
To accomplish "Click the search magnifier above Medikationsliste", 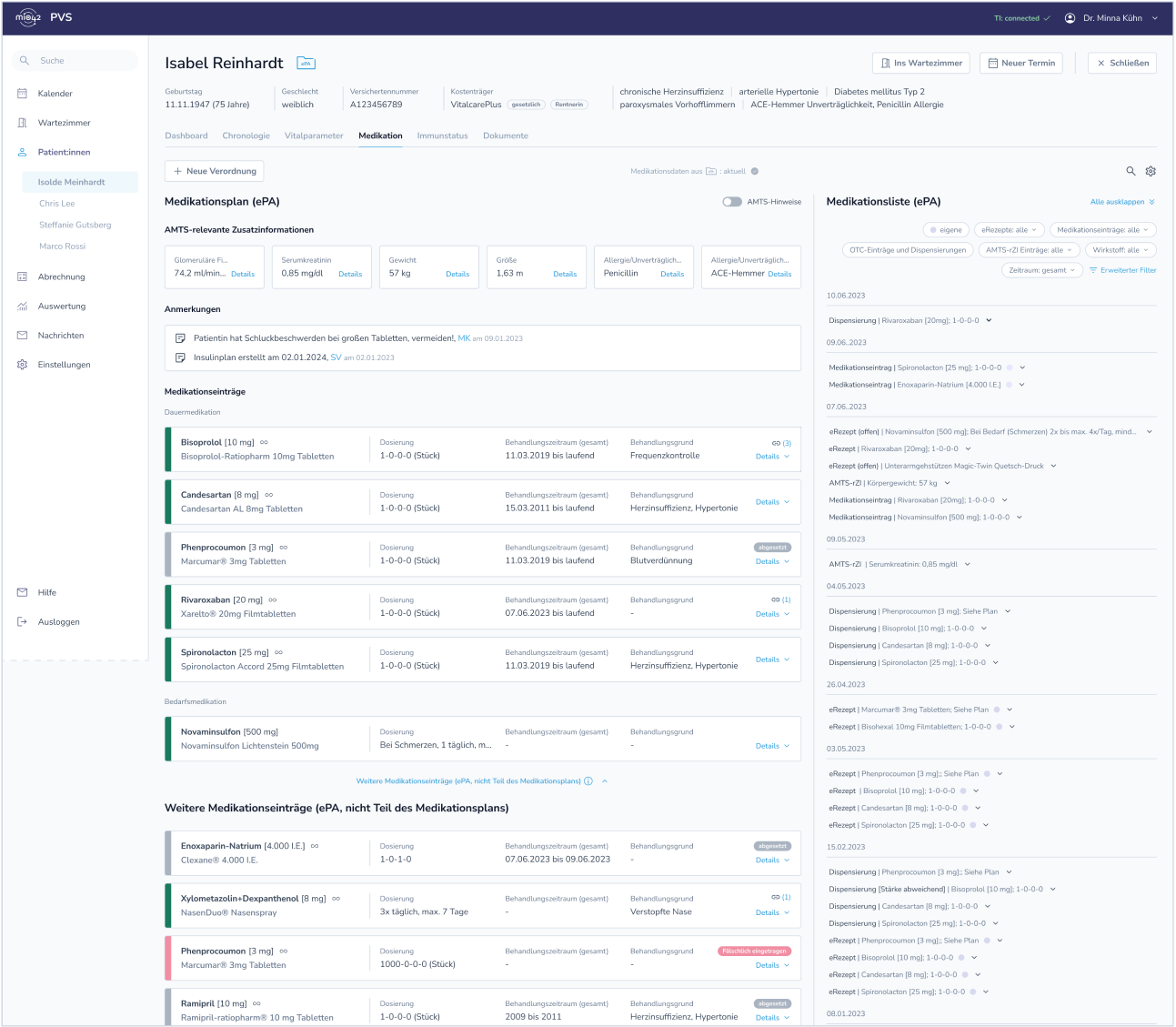I will point(1131,171).
